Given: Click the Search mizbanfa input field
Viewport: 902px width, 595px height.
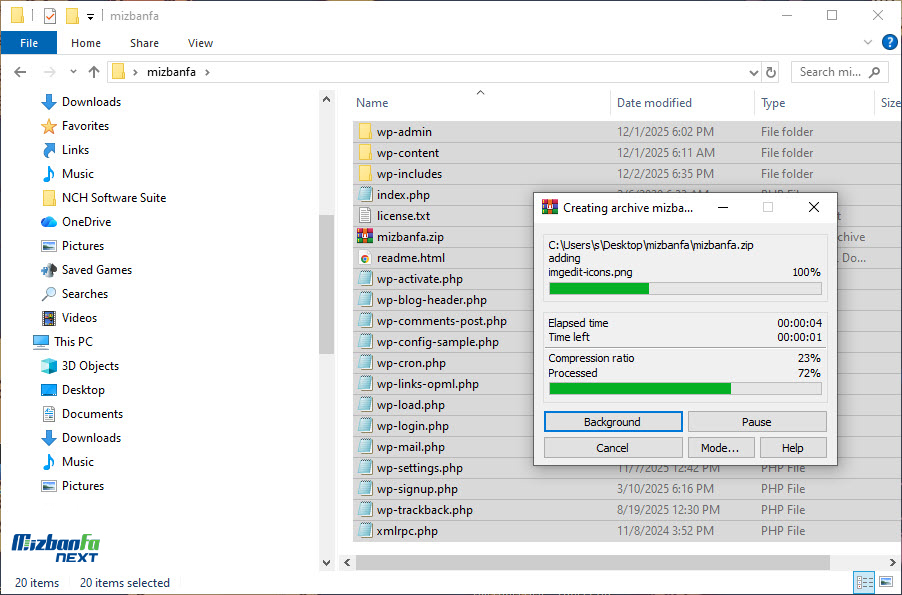Looking at the screenshot, I should click(832, 72).
